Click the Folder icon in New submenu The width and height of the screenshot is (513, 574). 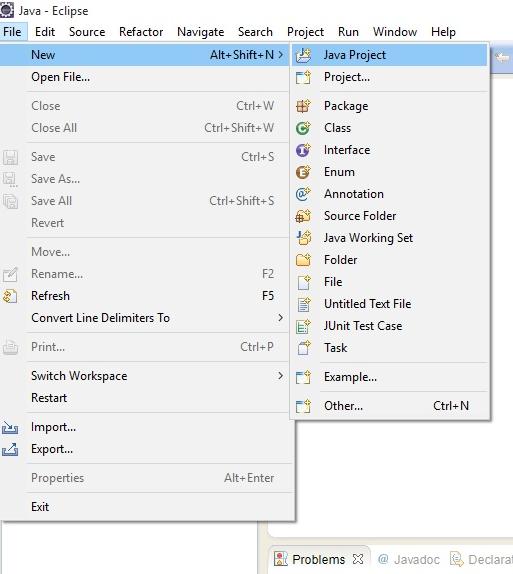click(303, 260)
